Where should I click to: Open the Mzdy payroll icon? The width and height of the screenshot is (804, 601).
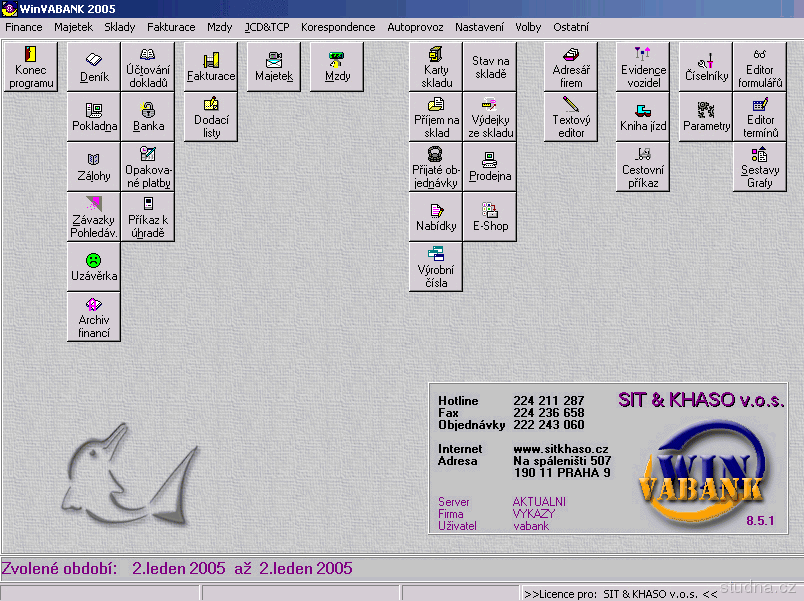(x=337, y=67)
